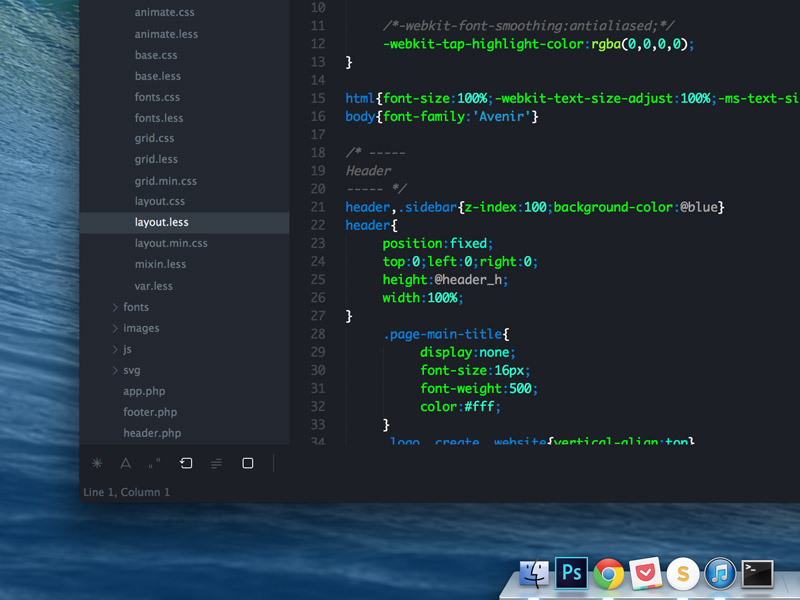Image resolution: width=800 pixels, height=600 pixels.
Task: Click the cursor position status indicator
Action: (x=126, y=492)
